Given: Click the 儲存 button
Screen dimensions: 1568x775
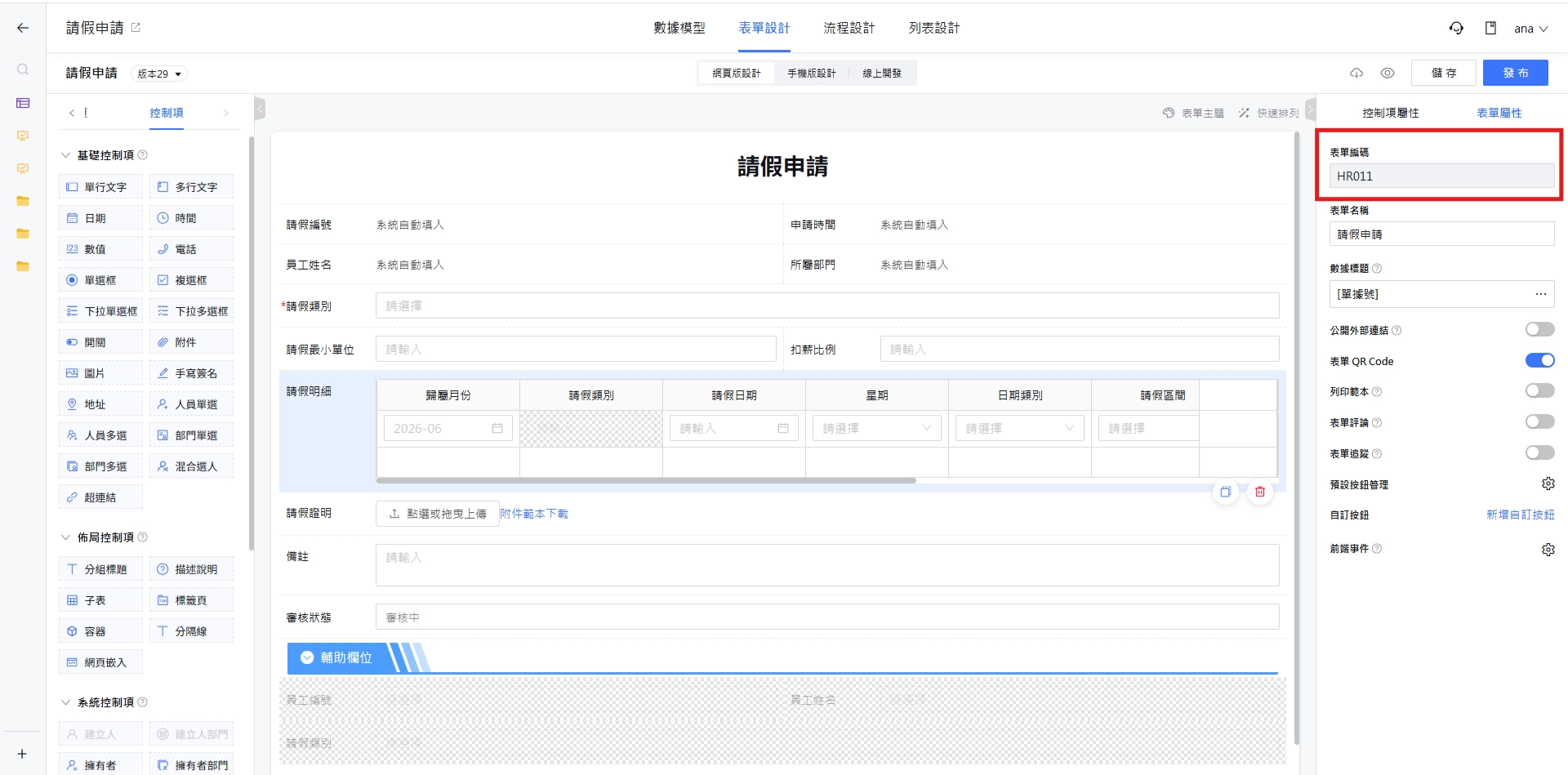Looking at the screenshot, I should tap(1443, 73).
